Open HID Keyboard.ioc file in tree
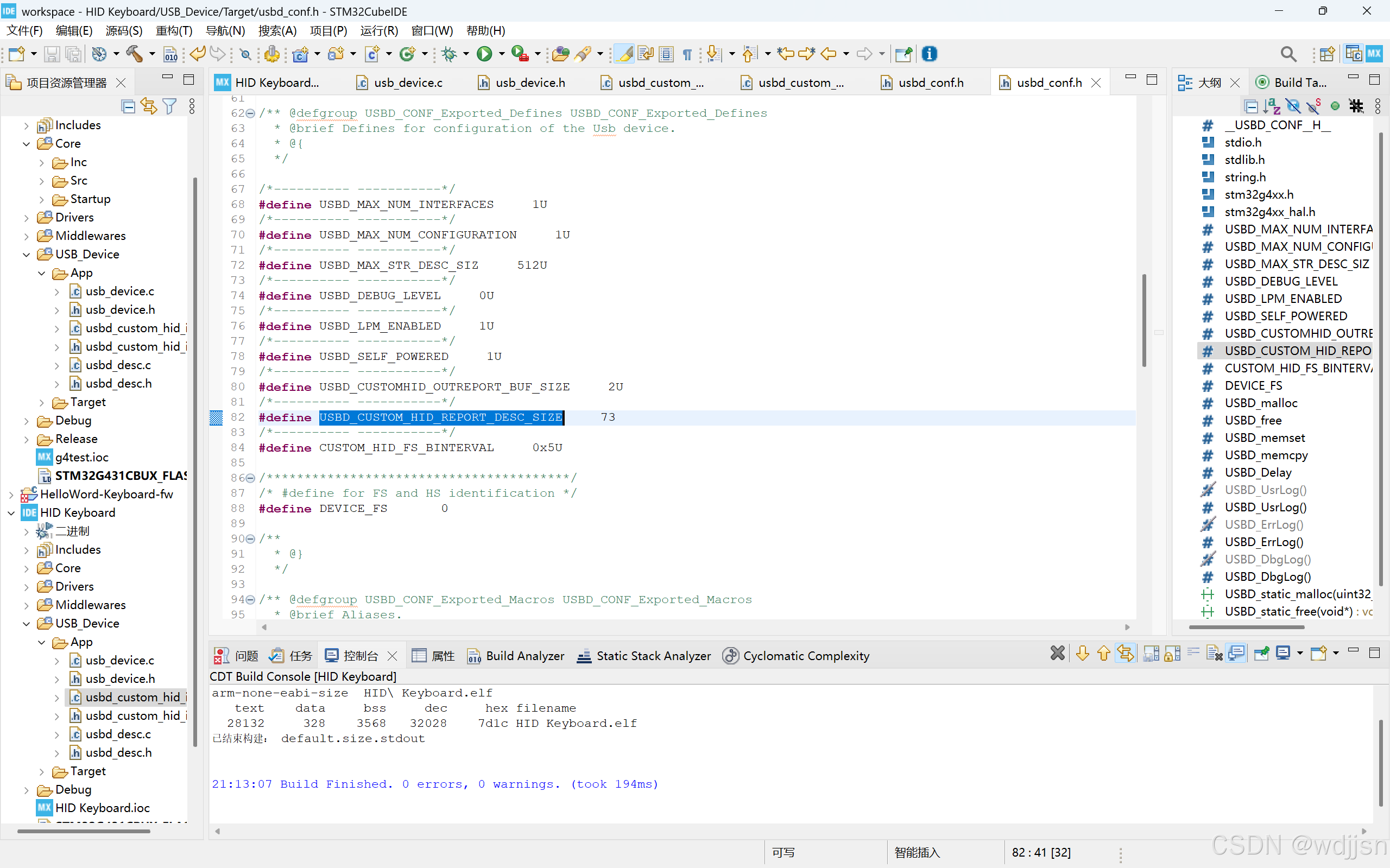This screenshot has height=868, width=1390. (102, 808)
